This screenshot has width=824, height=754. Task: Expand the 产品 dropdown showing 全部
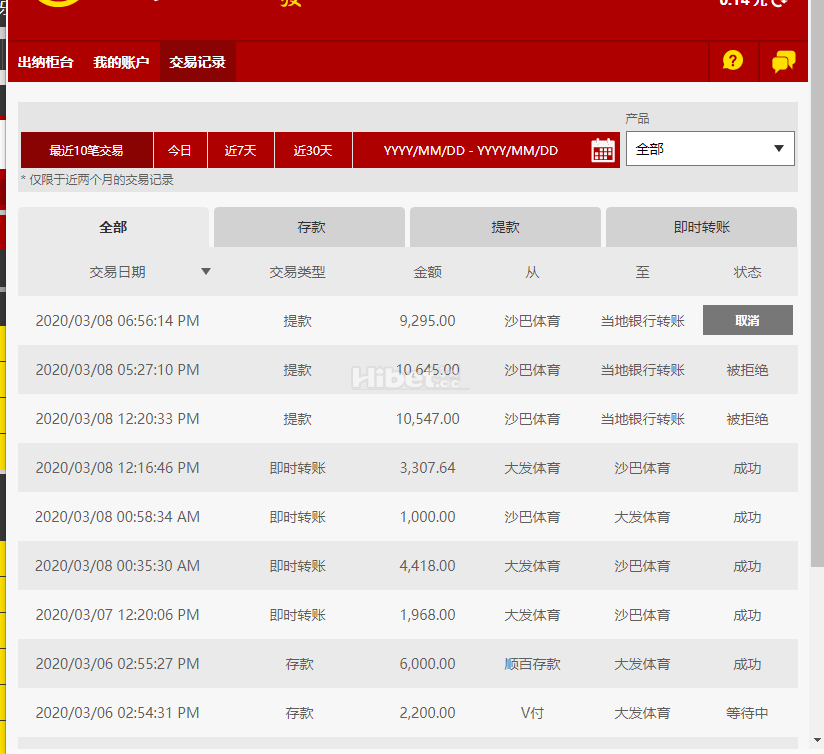point(710,149)
